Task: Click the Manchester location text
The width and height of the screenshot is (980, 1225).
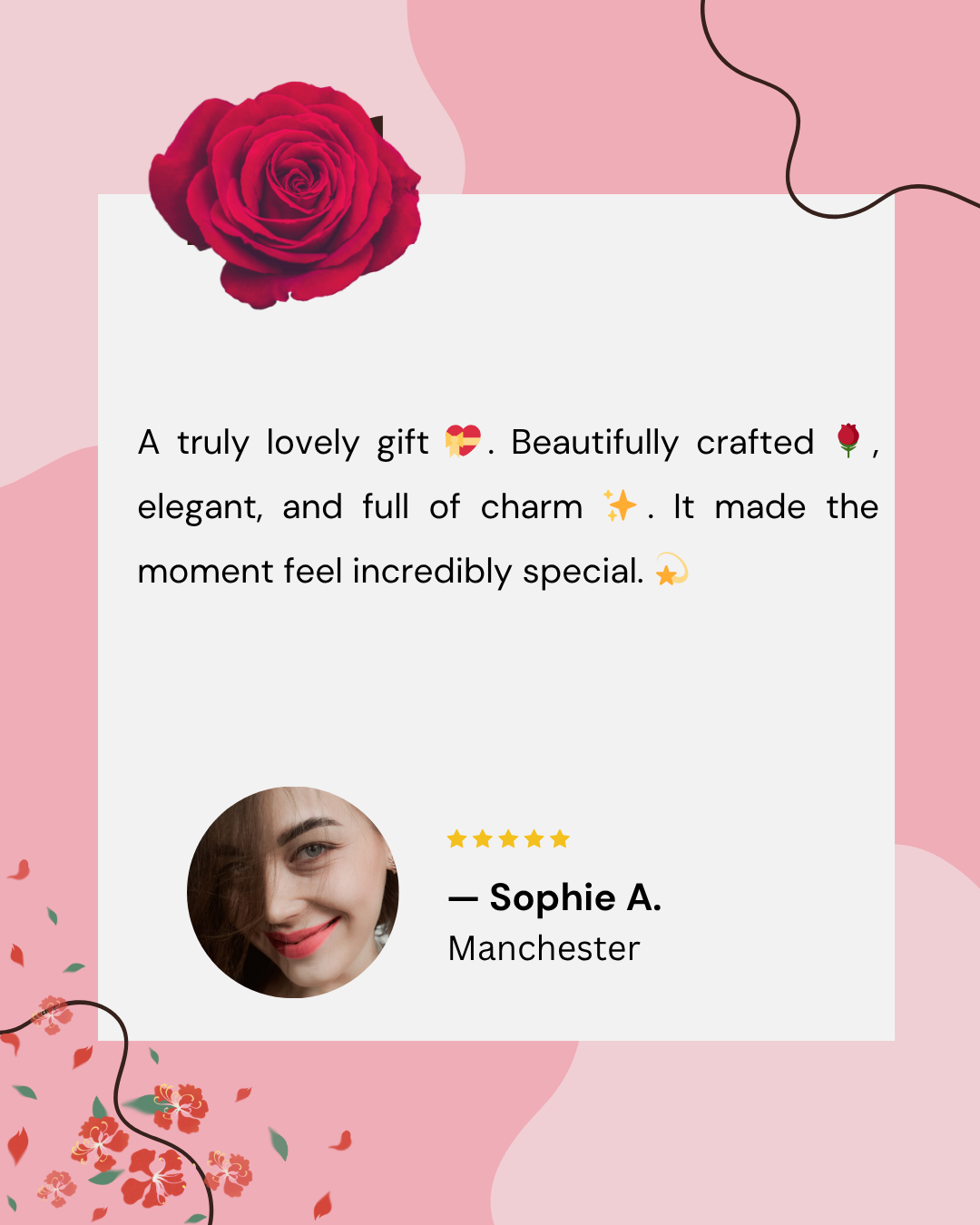Action: tap(544, 948)
